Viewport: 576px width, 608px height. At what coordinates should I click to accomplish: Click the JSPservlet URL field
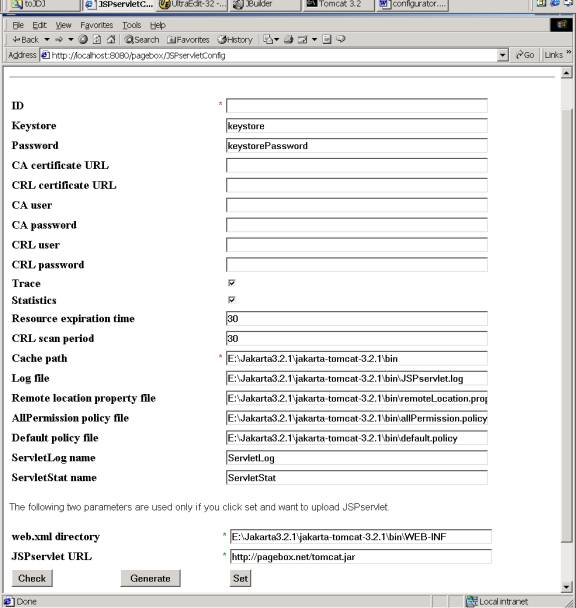[361, 557]
